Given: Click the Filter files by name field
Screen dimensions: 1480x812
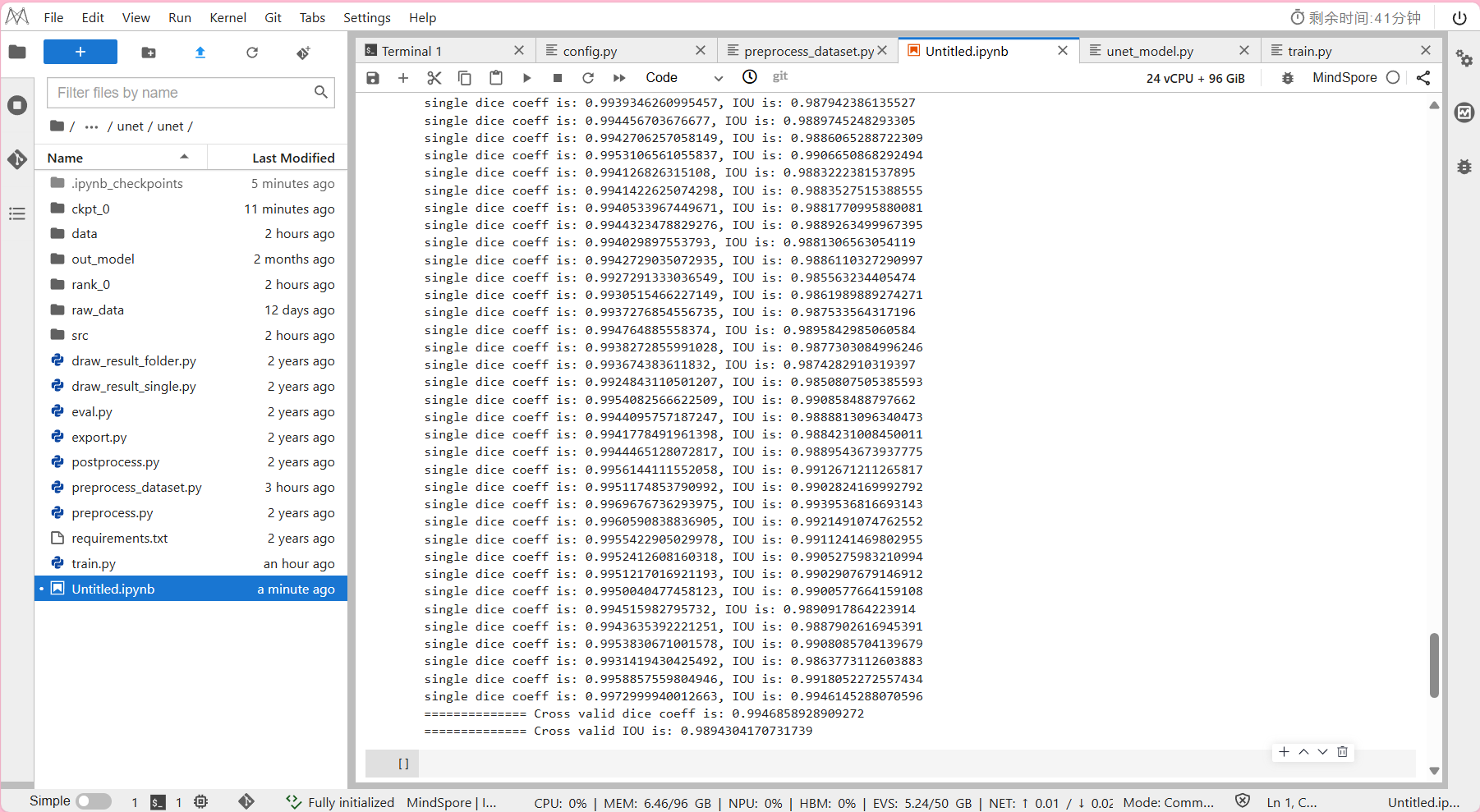Looking at the screenshot, I should (x=191, y=92).
